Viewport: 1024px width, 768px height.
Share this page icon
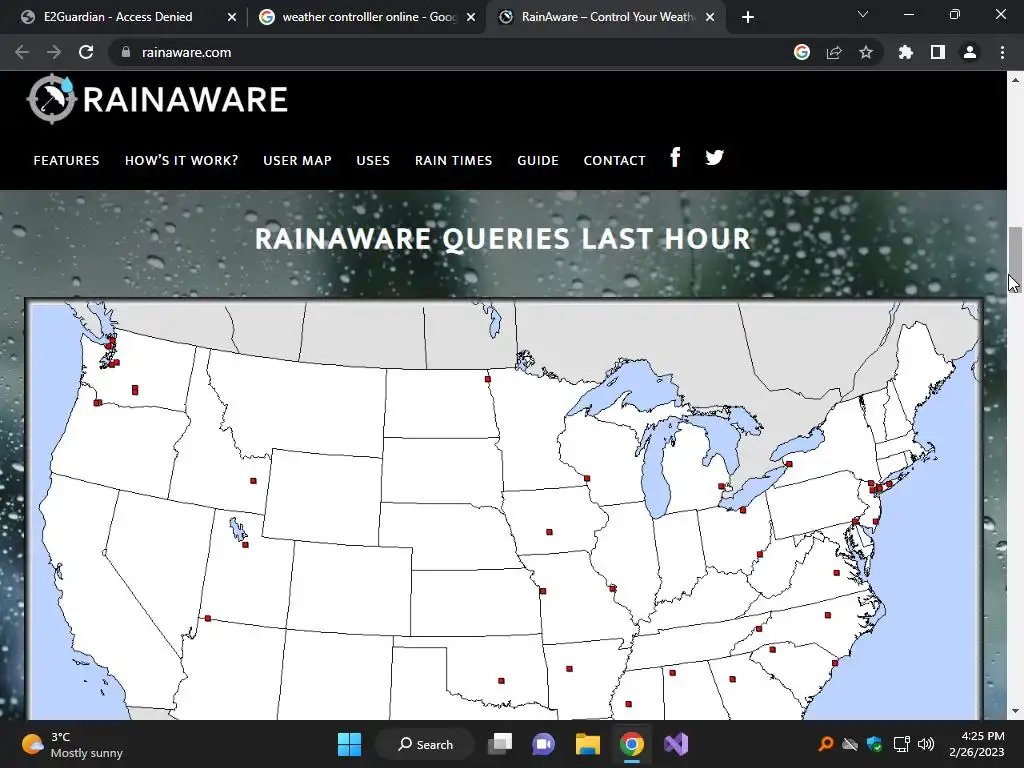tap(834, 52)
